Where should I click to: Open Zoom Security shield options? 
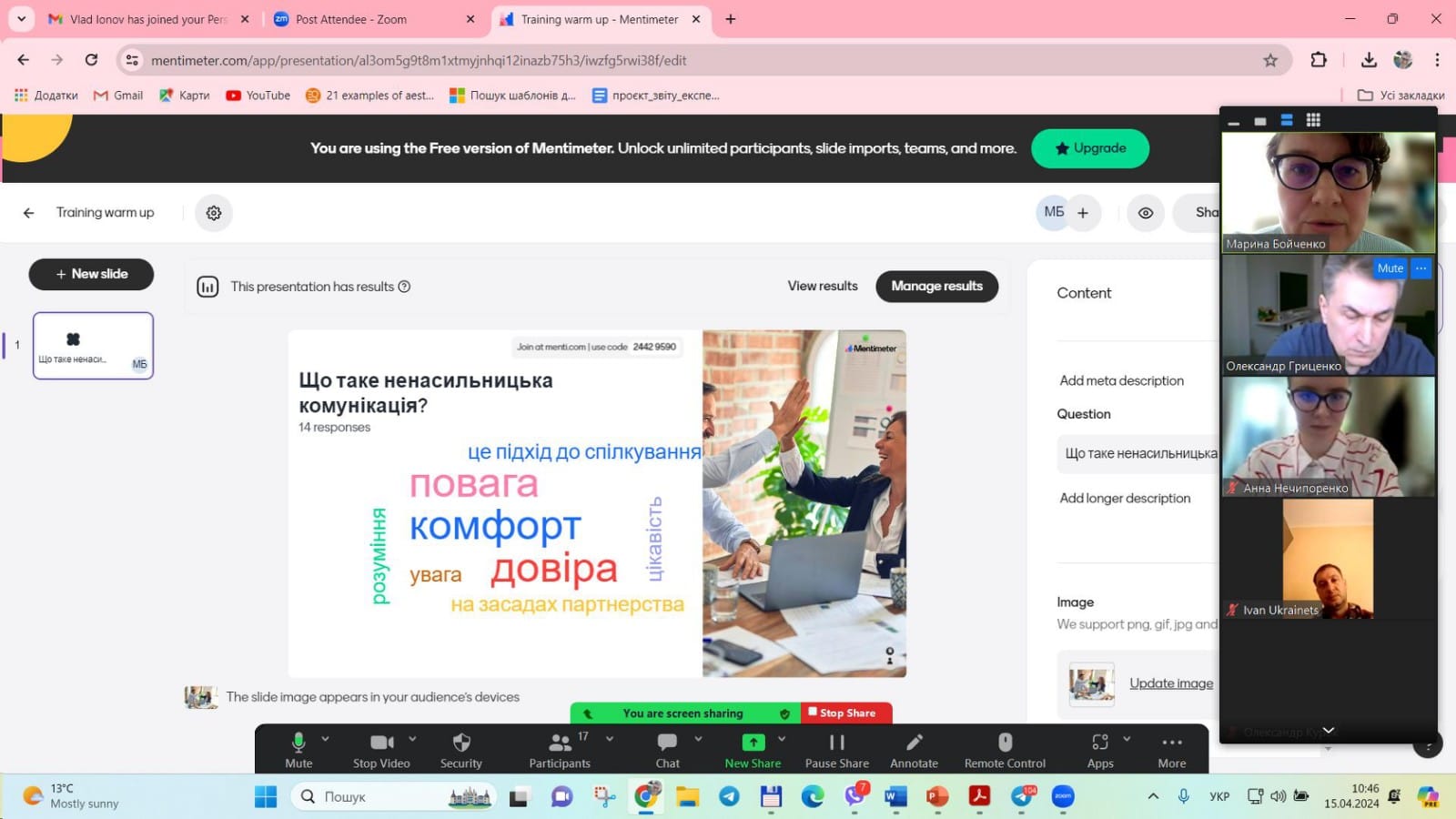pos(461,743)
